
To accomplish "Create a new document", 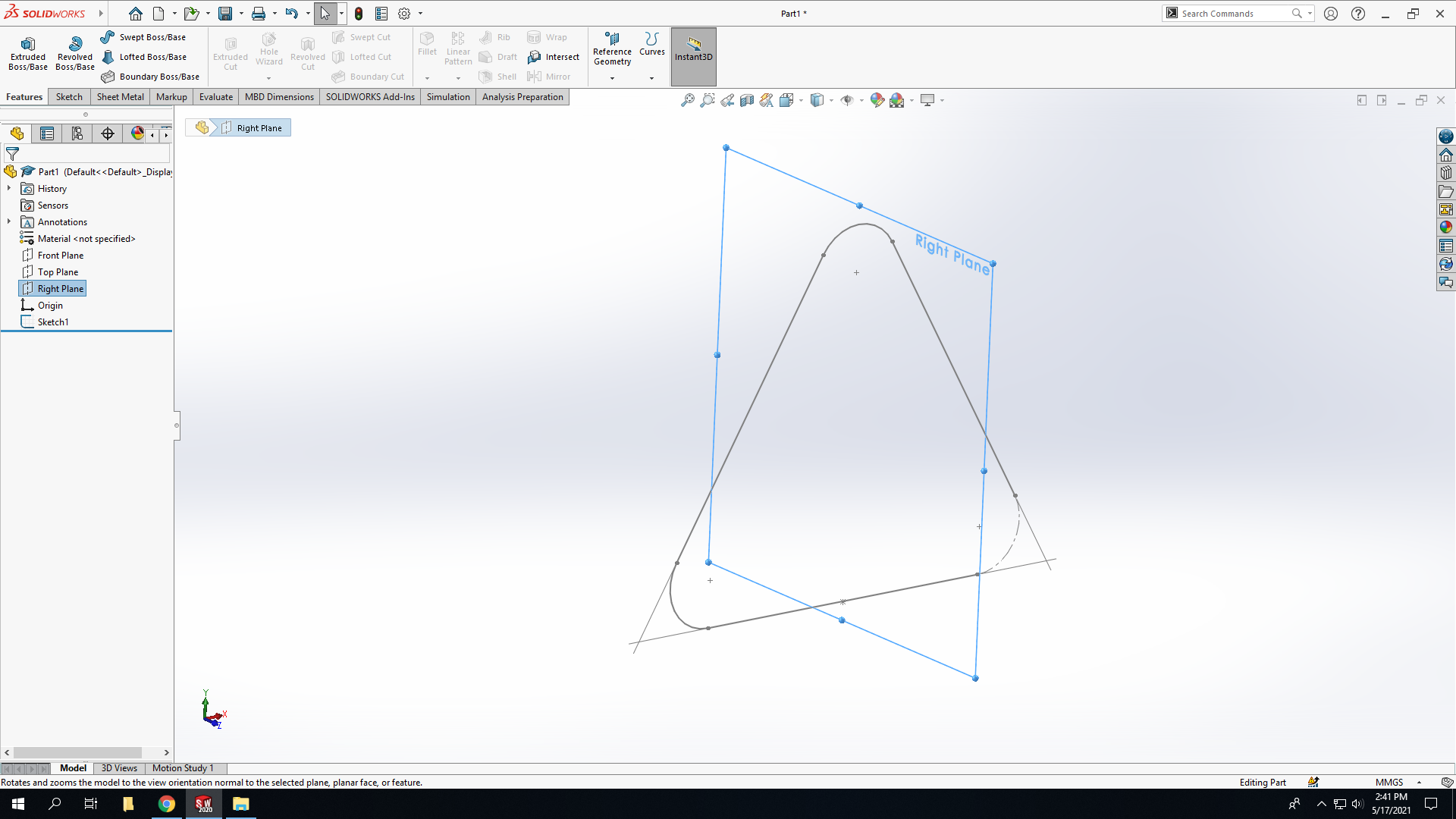I will click(158, 14).
